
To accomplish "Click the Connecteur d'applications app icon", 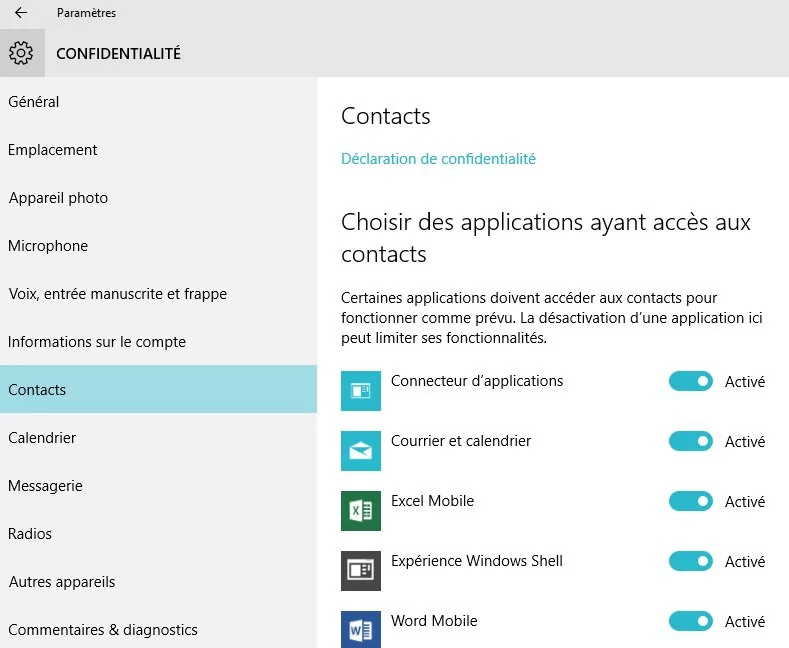I will (361, 391).
